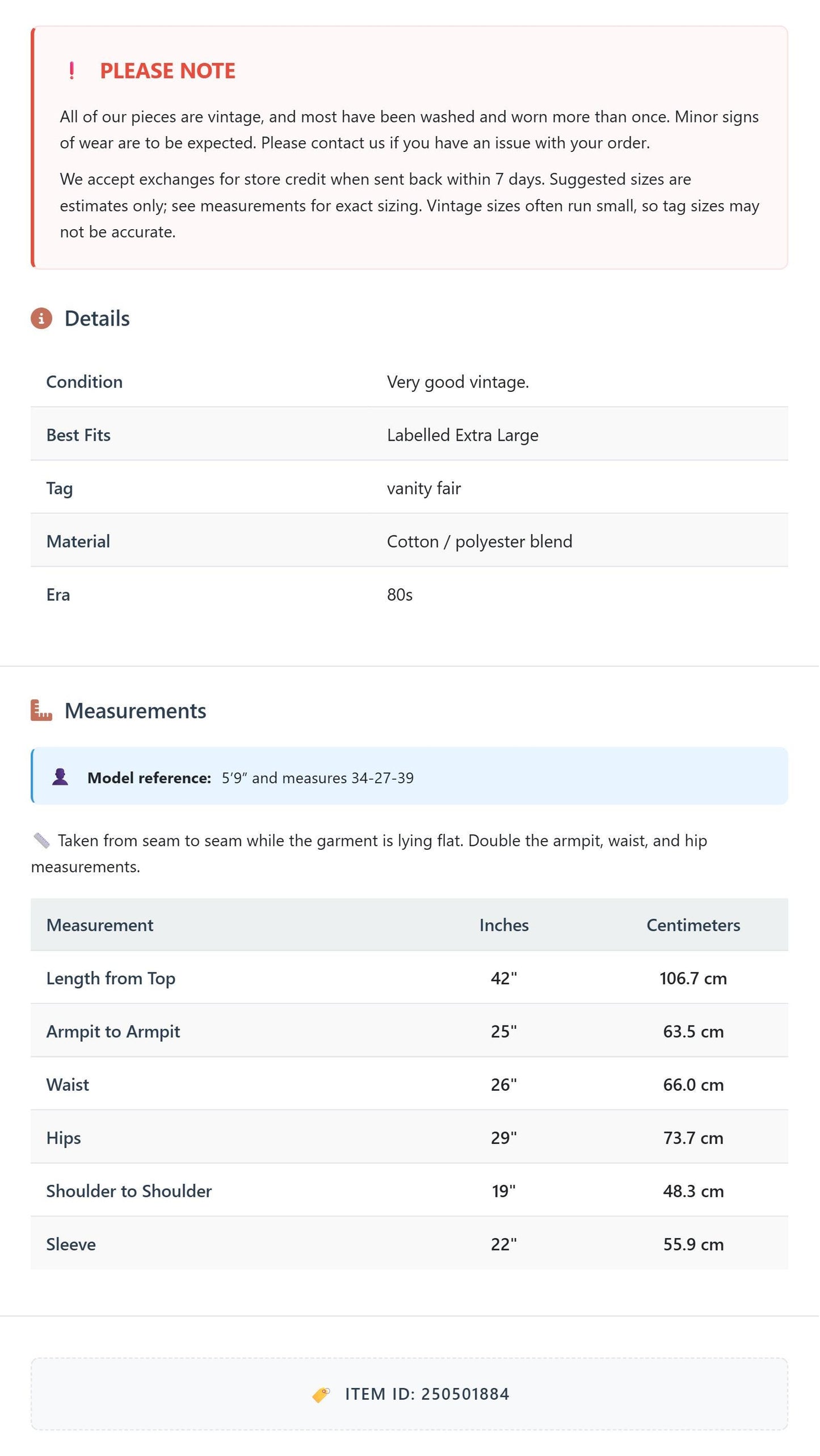Screen dimensions: 820x1456
Task: Click the vanity fair tag value
Action: (424, 488)
